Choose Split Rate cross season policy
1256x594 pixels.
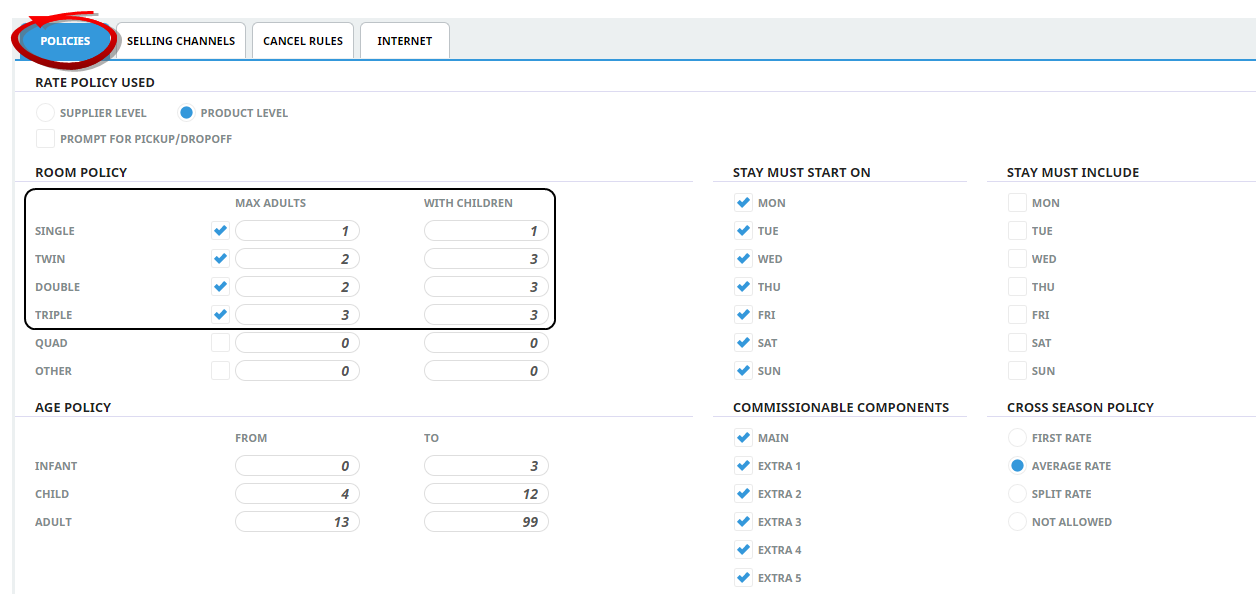(x=1017, y=494)
